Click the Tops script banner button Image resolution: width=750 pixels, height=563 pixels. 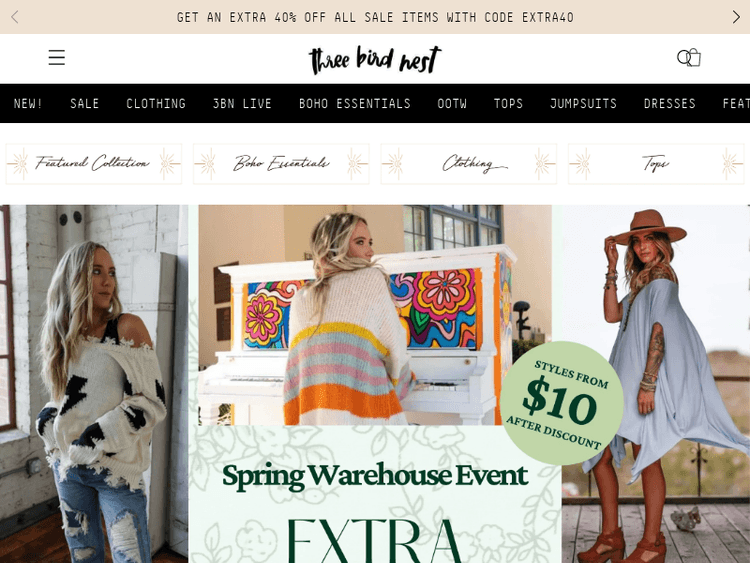(x=656, y=164)
